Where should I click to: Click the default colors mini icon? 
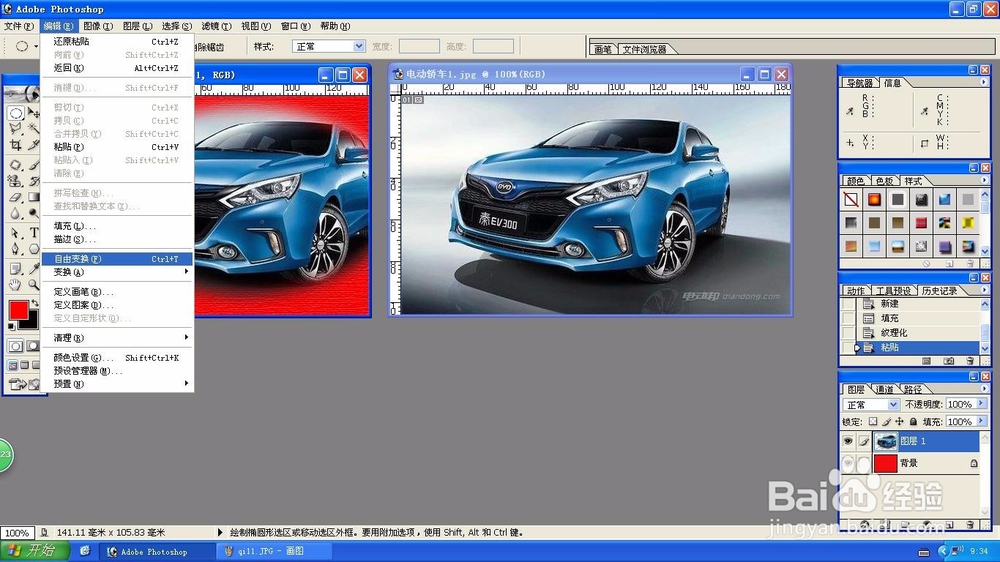click(x=12, y=327)
